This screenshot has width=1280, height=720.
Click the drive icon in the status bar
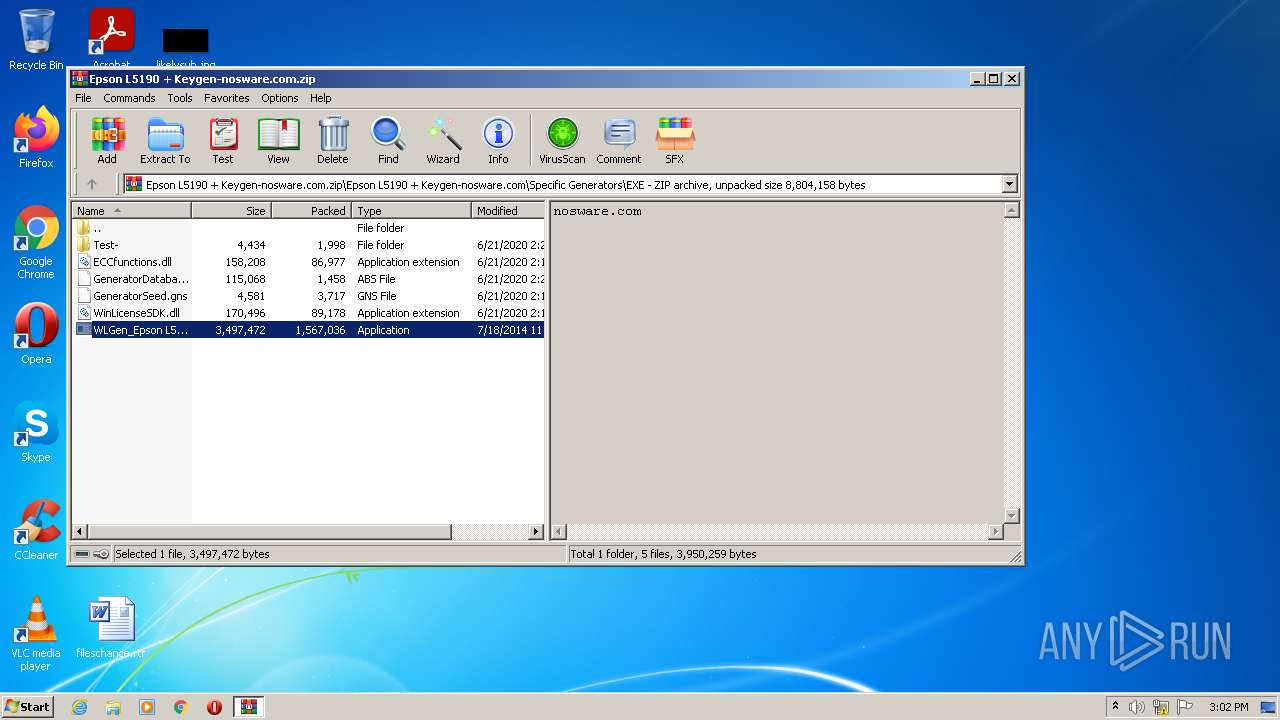click(x=82, y=554)
